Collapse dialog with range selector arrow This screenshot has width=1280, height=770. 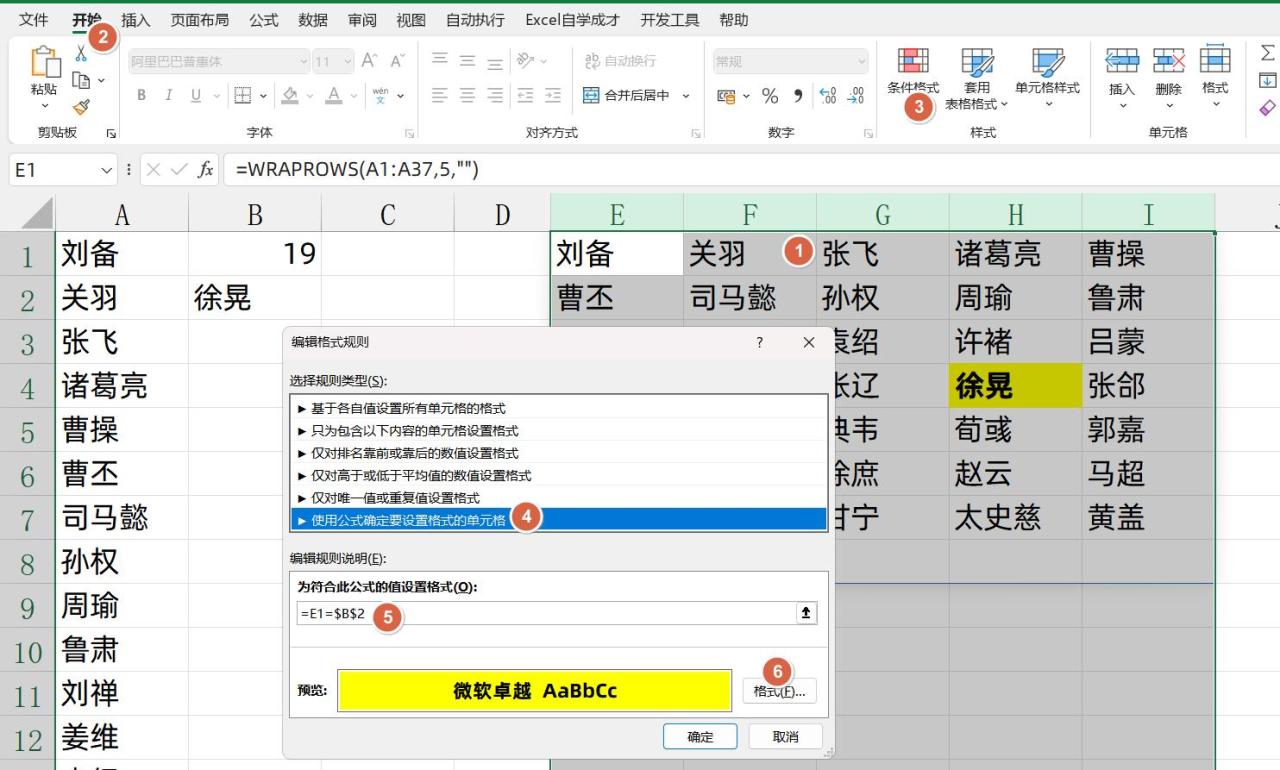(x=806, y=613)
